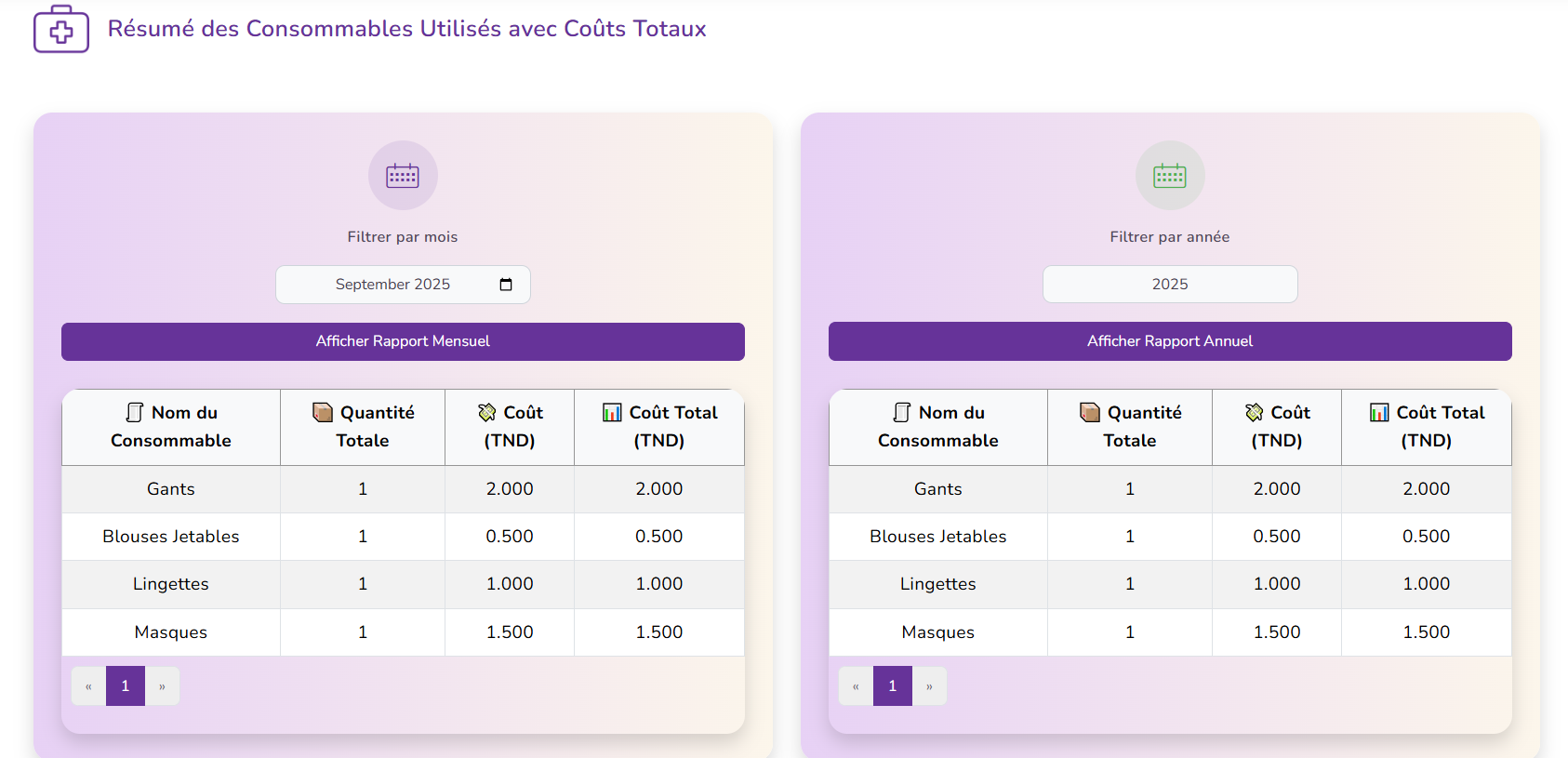This screenshot has height=758, width=1568.
Task: Select page 1 in monthly table pagination
Action: click(x=126, y=686)
